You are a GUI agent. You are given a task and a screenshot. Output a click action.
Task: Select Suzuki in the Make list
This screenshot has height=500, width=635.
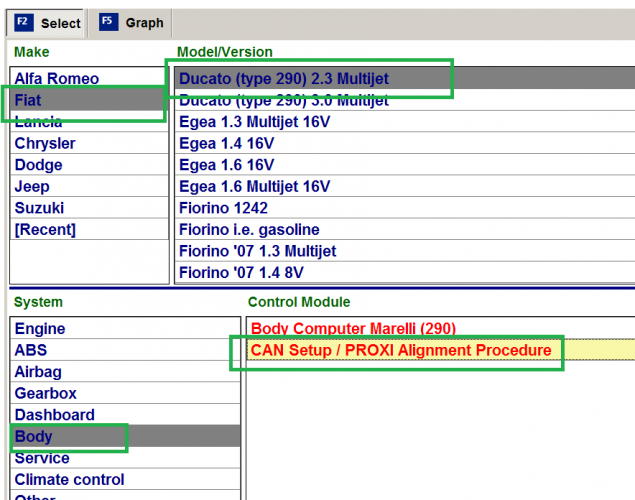pyautogui.click(x=38, y=208)
